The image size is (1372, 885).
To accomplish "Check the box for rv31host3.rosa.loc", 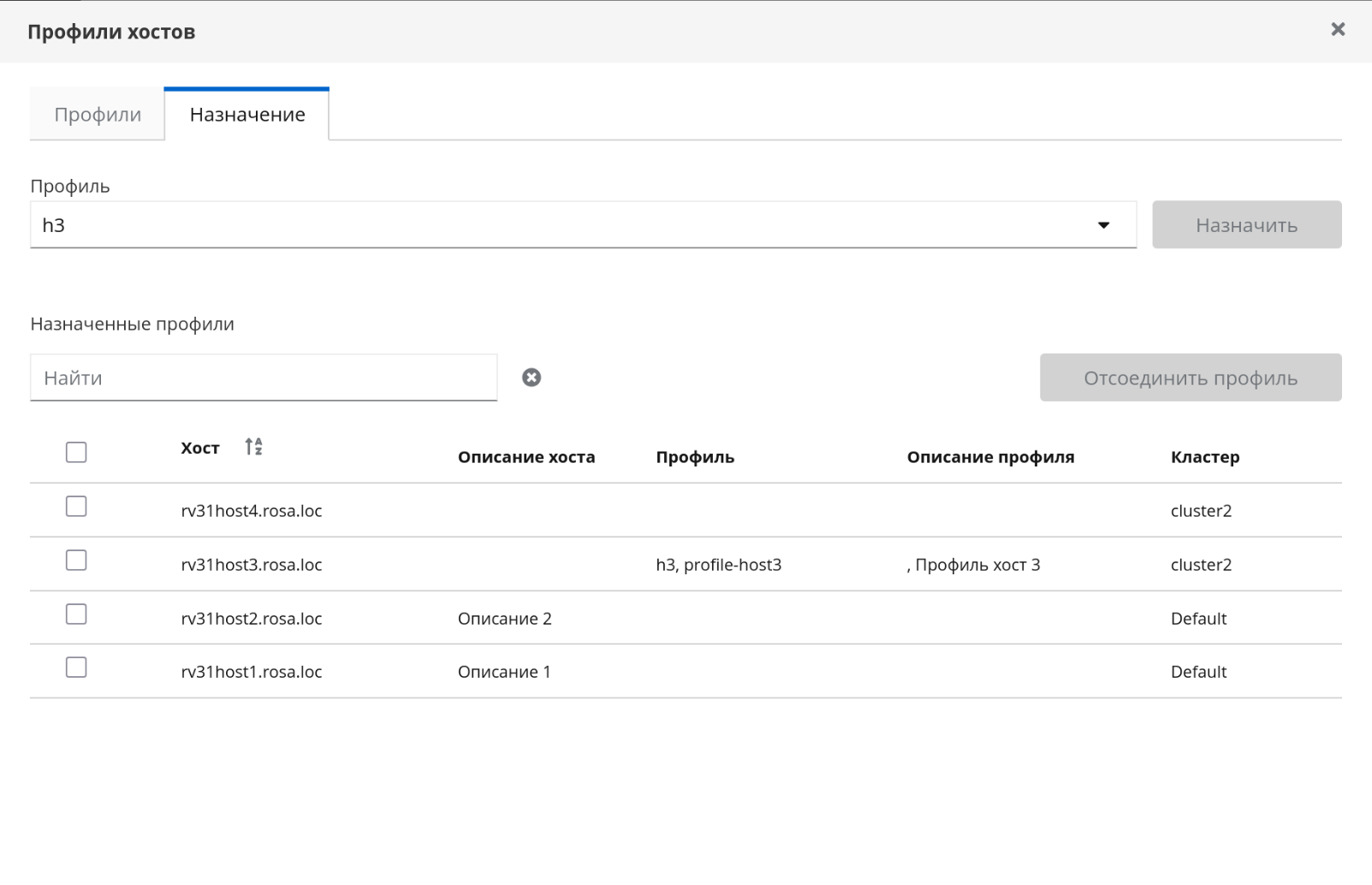I will [76, 561].
